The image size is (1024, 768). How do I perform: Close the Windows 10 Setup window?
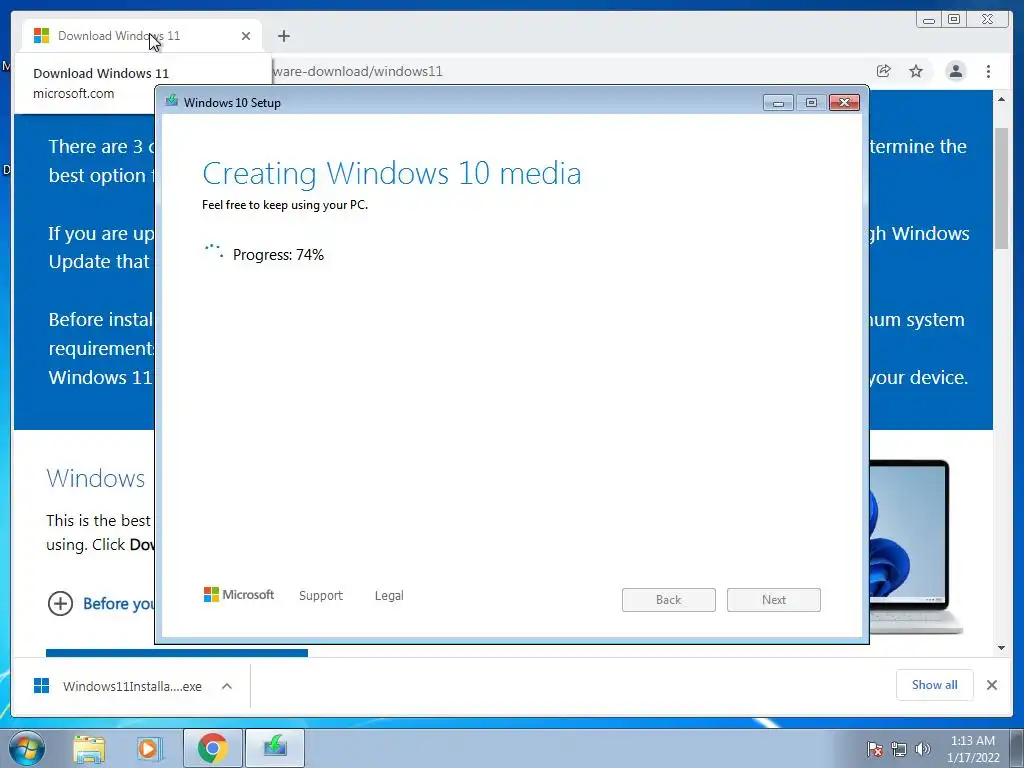844,103
